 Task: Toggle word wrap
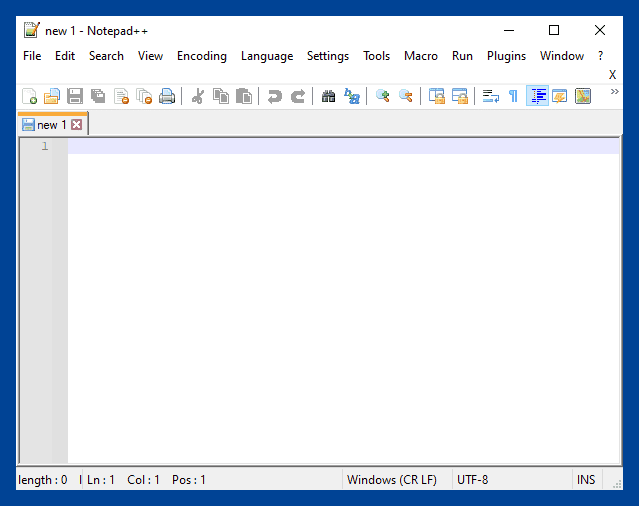click(491, 97)
